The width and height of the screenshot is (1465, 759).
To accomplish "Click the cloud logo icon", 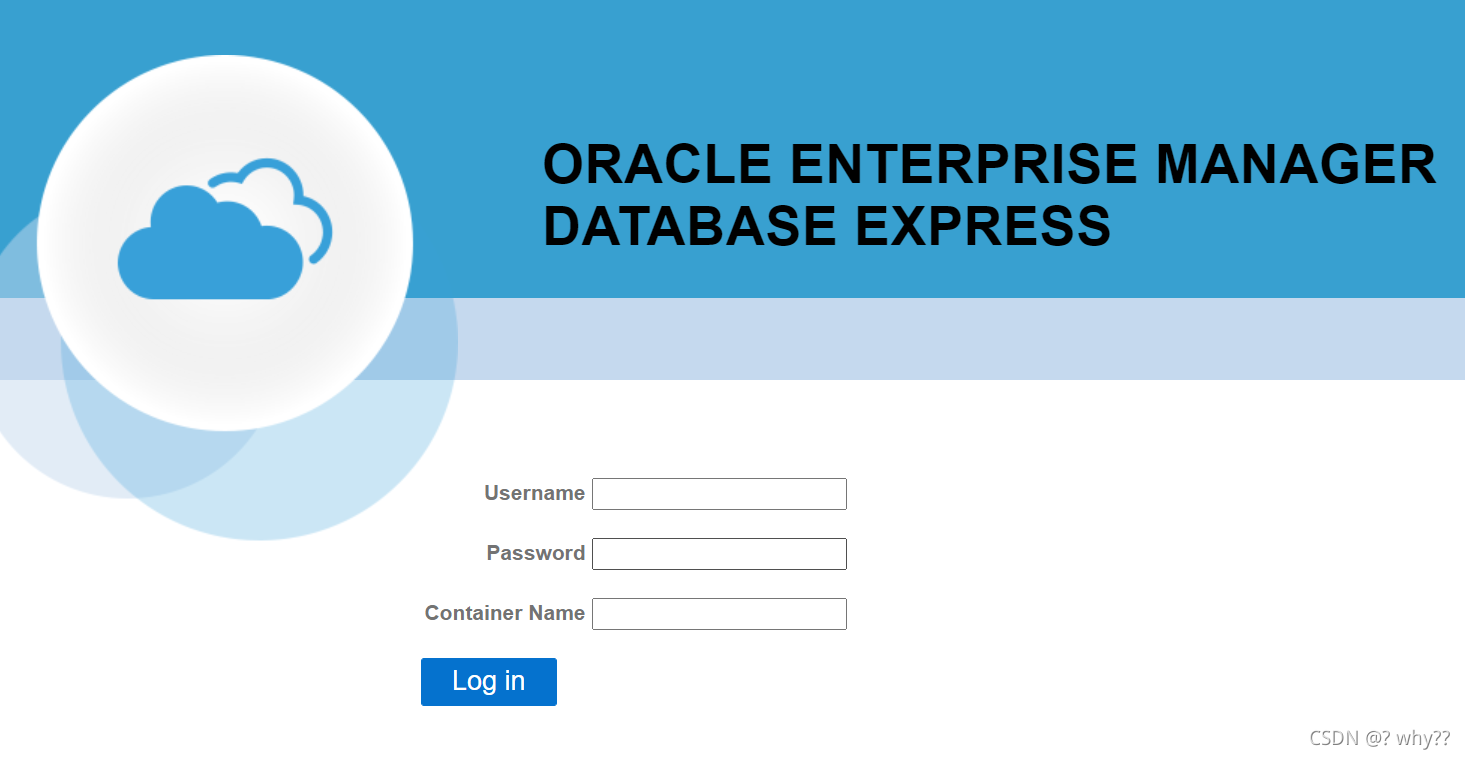I will point(225,229).
